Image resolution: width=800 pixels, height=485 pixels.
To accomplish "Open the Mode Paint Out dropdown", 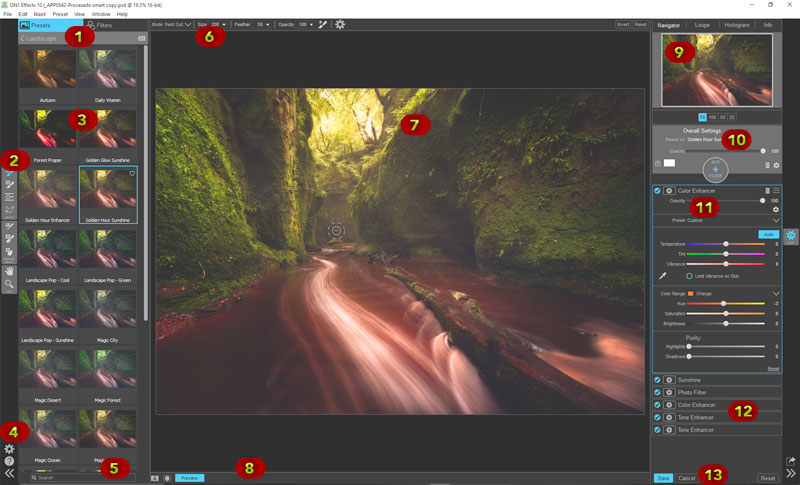I will tap(172, 24).
